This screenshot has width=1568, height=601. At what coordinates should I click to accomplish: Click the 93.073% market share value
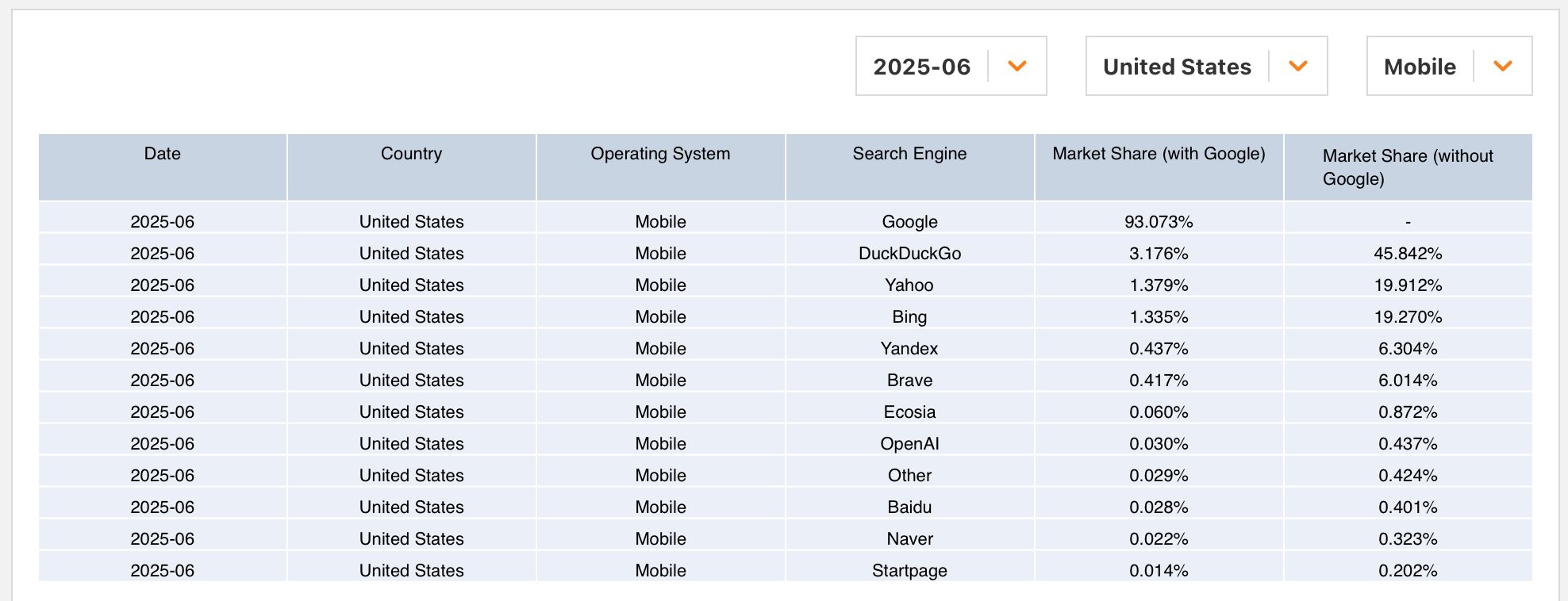1159,222
